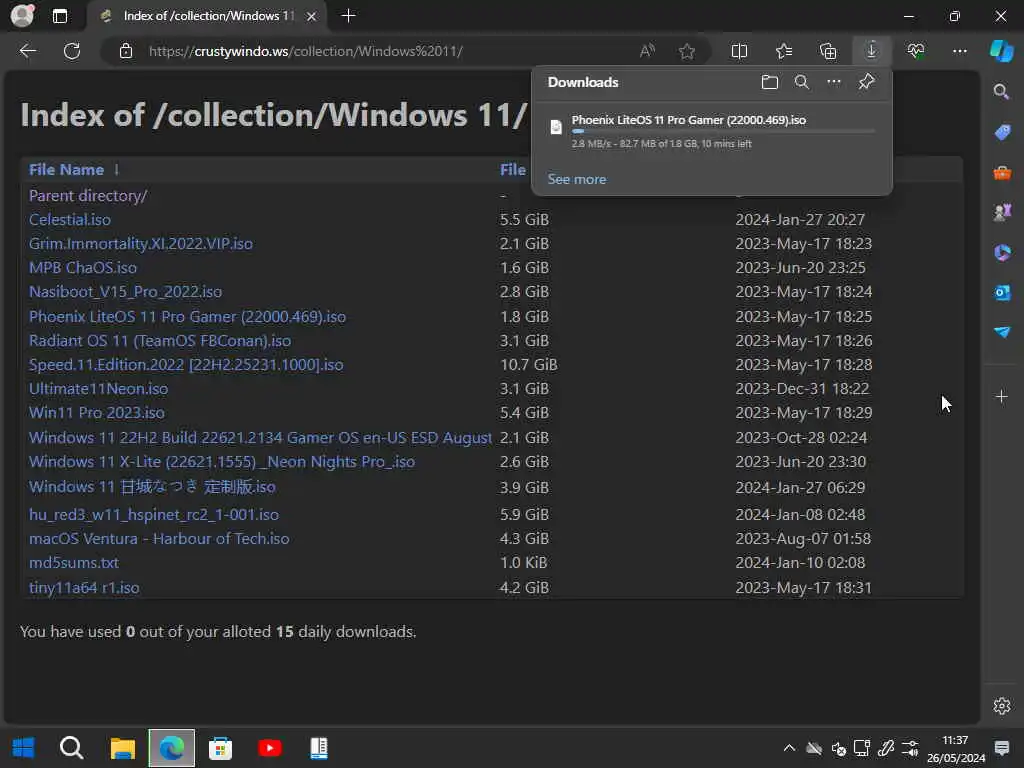
Task: Click the 5.5 GiB size of Celestial.iso
Action: (524, 219)
